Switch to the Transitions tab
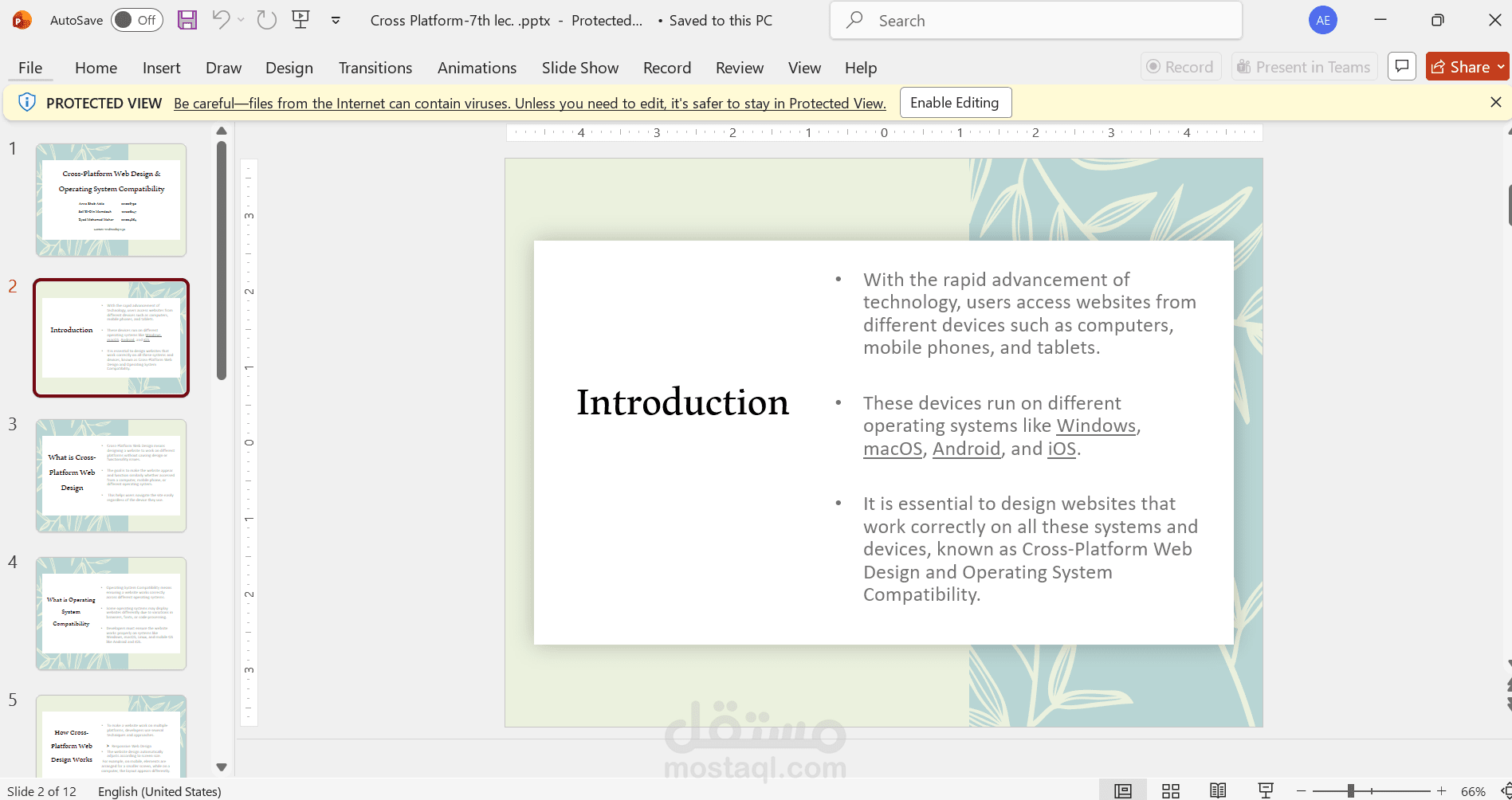This screenshot has height=800, width=1512. point(375,68)
